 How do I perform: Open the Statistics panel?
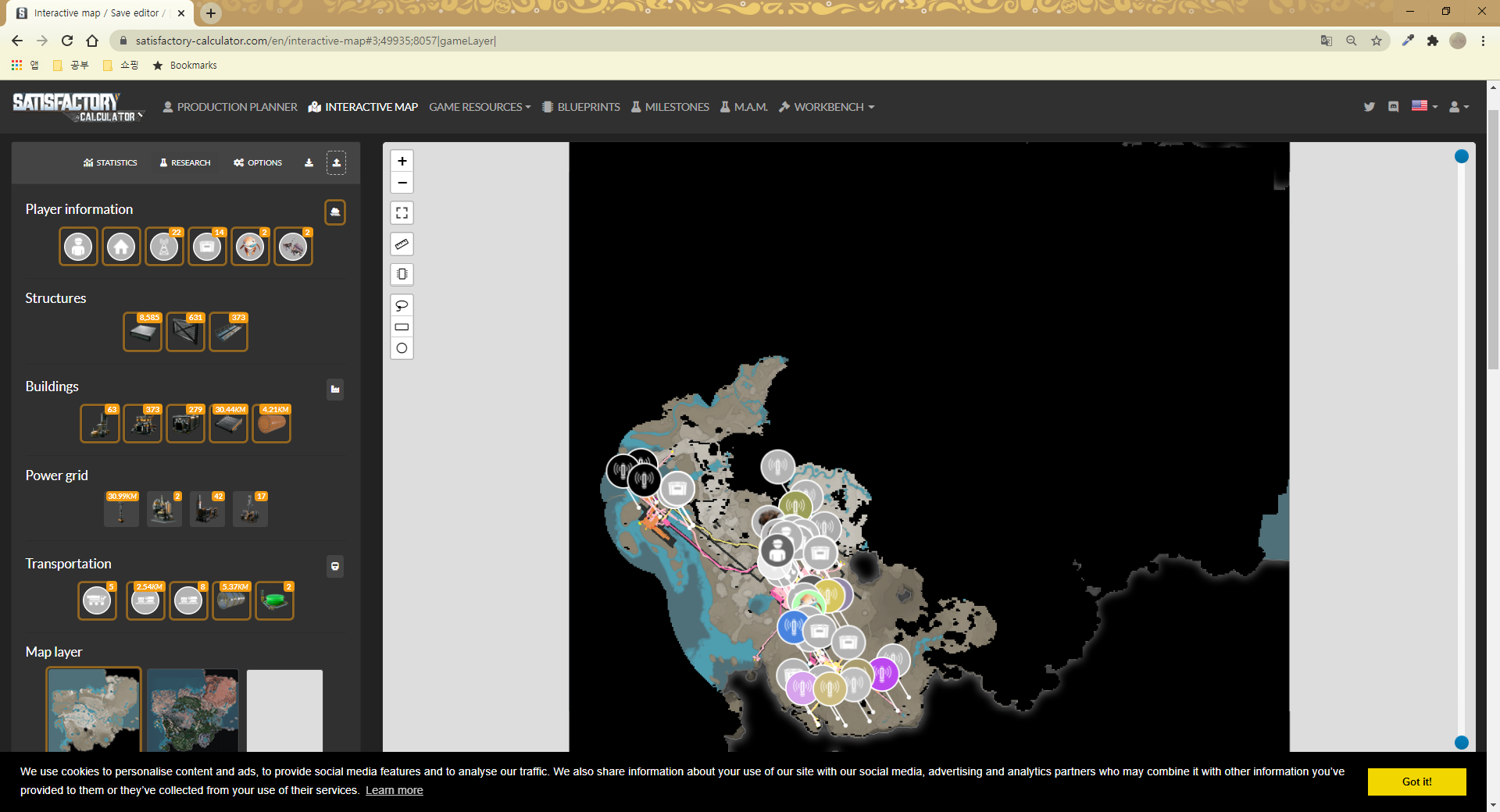(110, 162)
